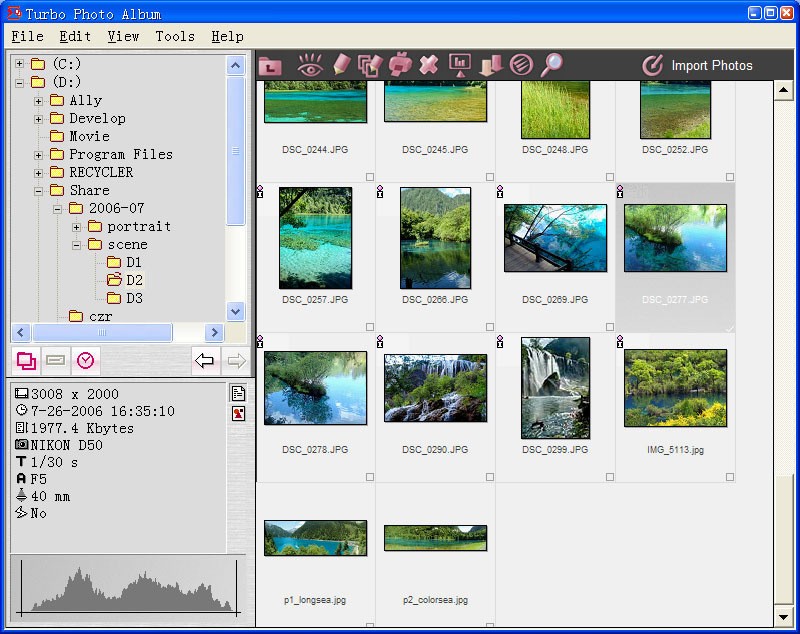Image resolution: width=800 pixels, height=634 pixels.
Task: Click the eye view icon in toolbar
Action: point(310,66)
